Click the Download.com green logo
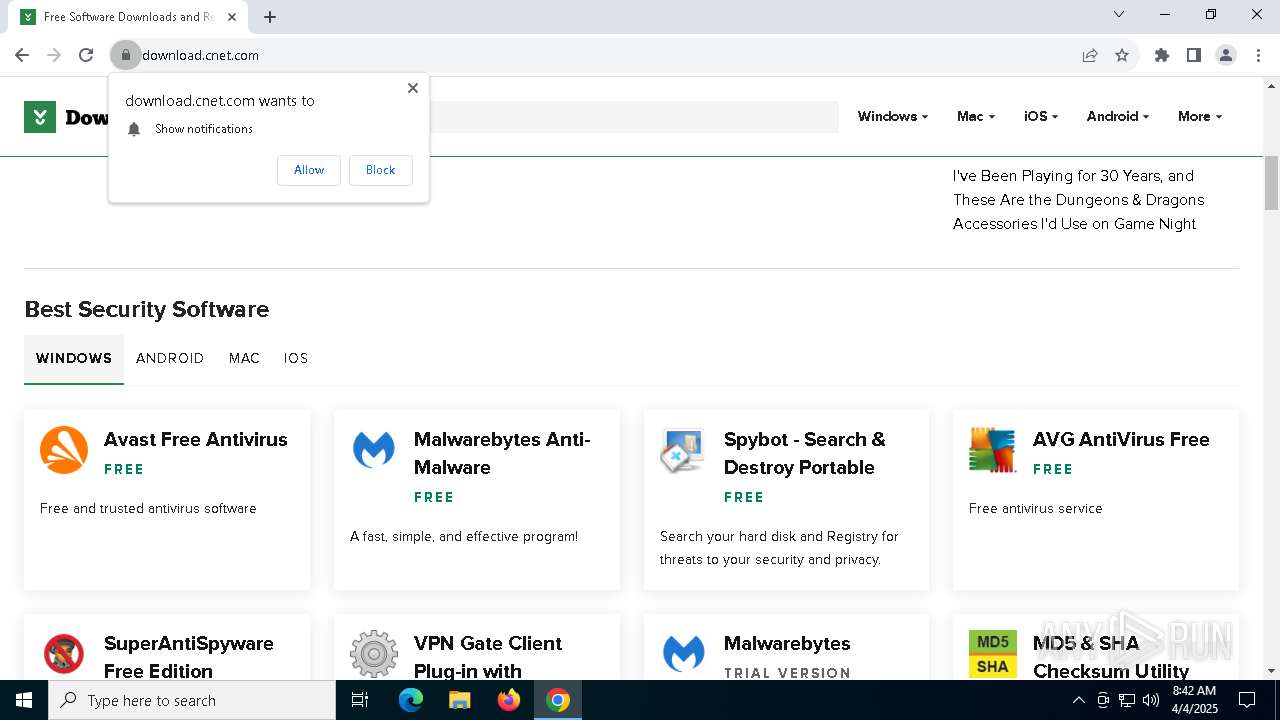 pyautogui.click(x=40, y=117)
